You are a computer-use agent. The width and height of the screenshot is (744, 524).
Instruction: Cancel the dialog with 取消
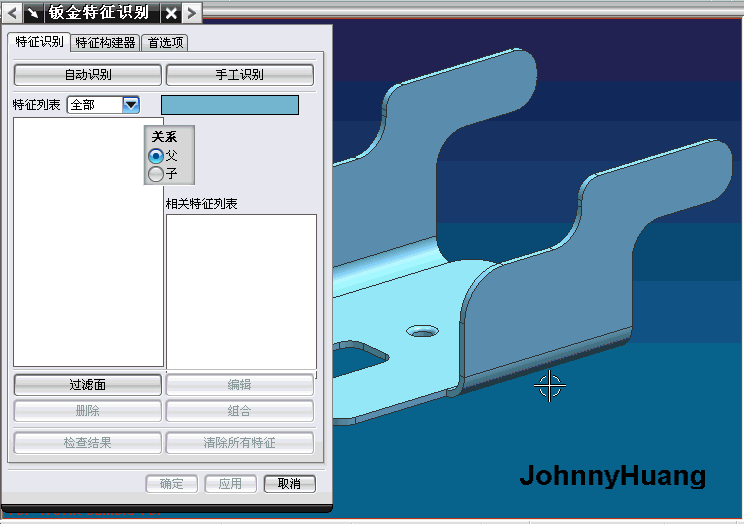[289, 484]
